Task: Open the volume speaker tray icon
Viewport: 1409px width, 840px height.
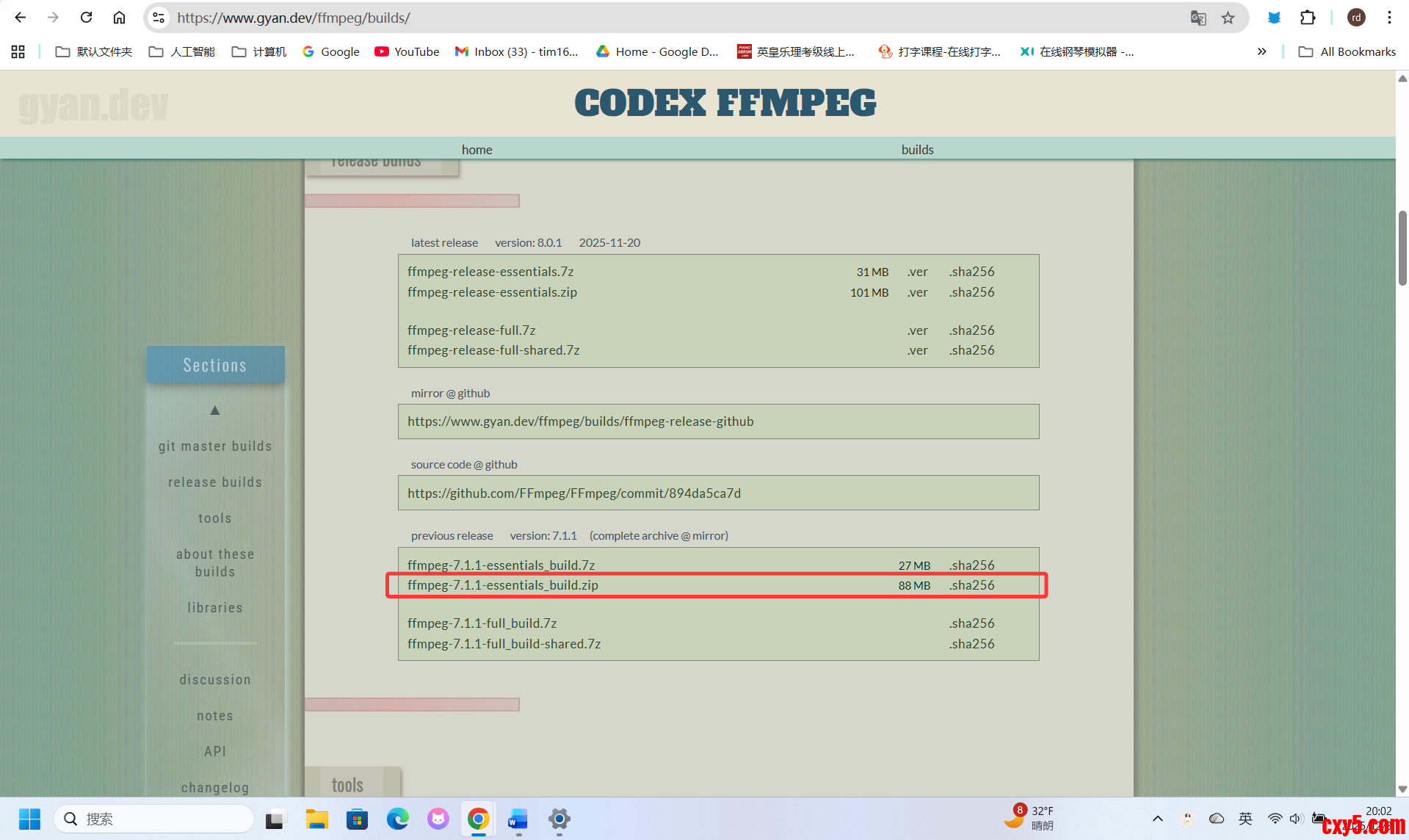Action: coord(1296,819)
